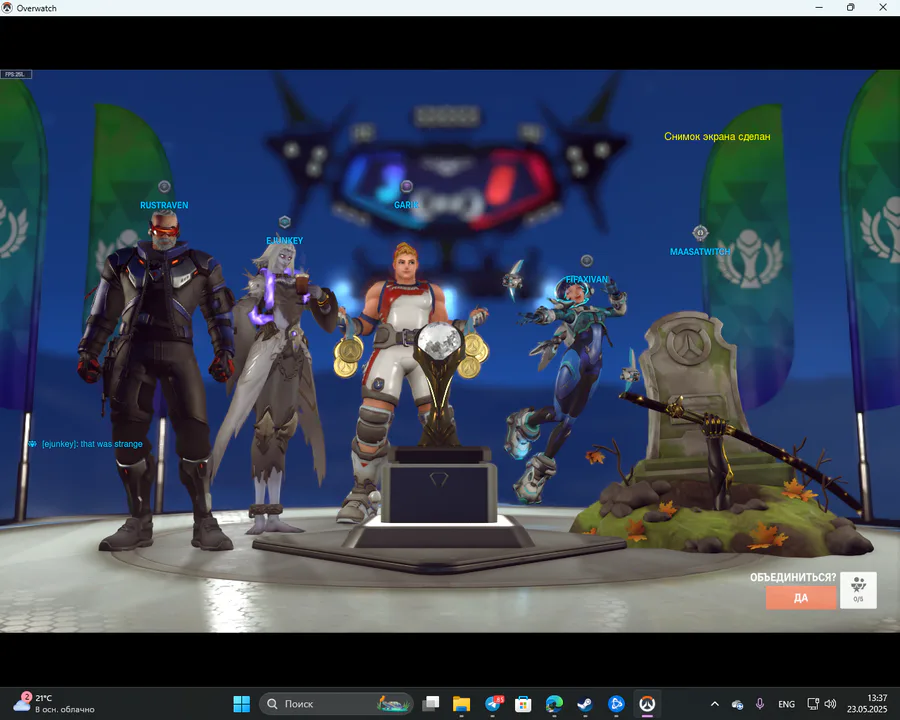
Task: Open File Explorer from the taskbar
Action: (461, 703)
